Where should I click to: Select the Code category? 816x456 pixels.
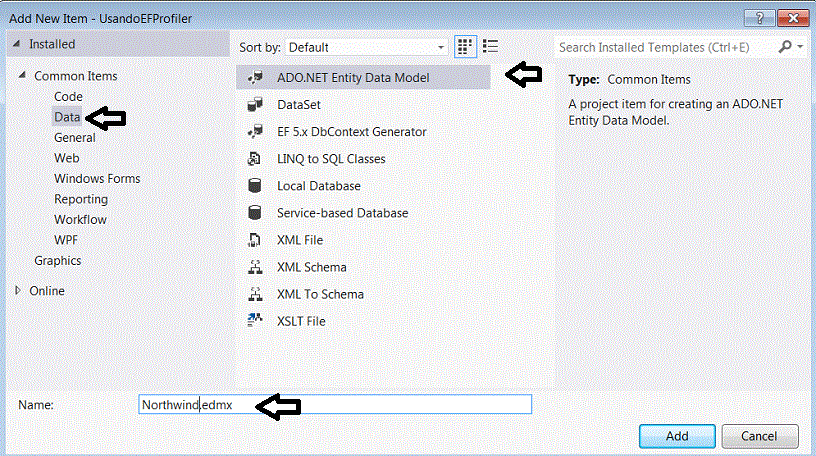[x=68, y=96]
